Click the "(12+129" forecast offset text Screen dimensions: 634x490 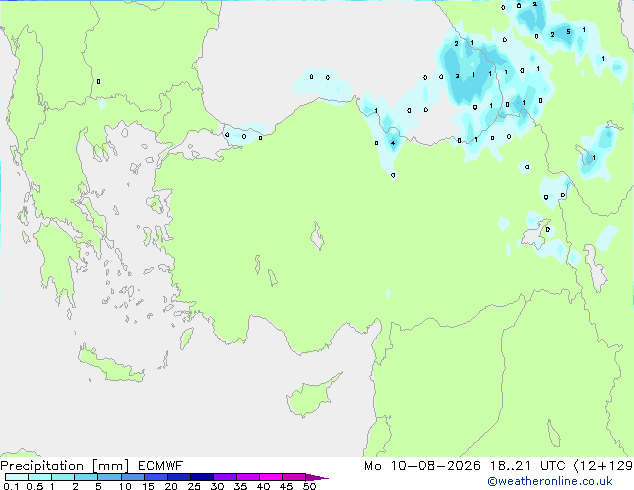603,466
